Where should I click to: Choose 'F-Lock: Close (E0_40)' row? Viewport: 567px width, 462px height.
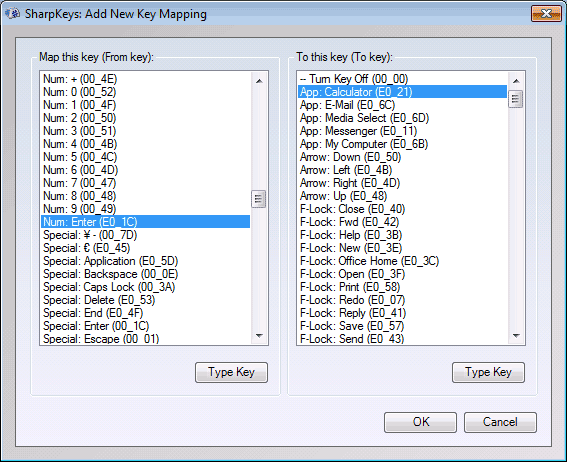click(x=402, y=209)
